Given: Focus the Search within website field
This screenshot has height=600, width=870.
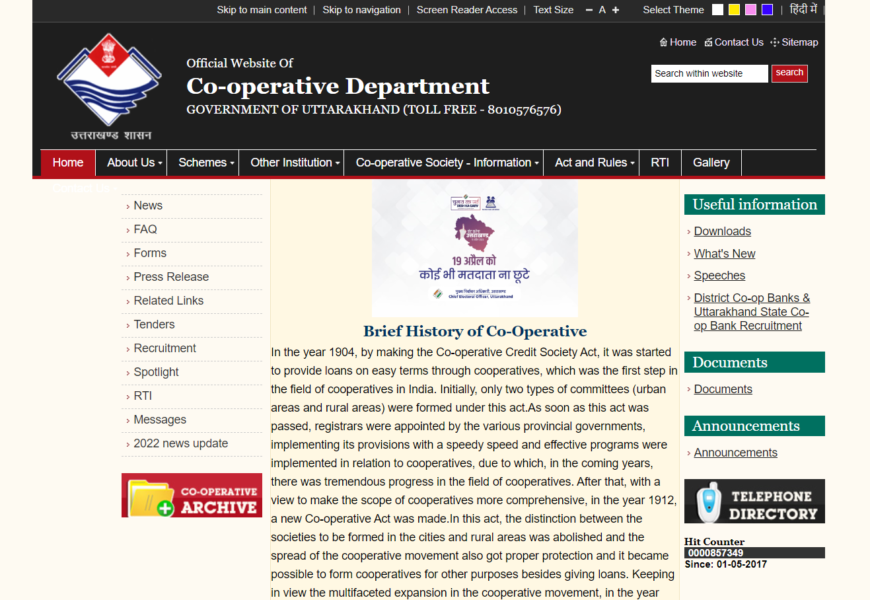Looking at the screenshot, I should 709,73.
